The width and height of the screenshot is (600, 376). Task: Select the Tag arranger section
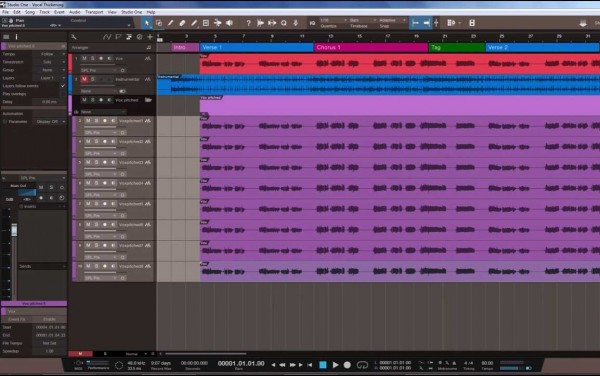coord(457,47)
